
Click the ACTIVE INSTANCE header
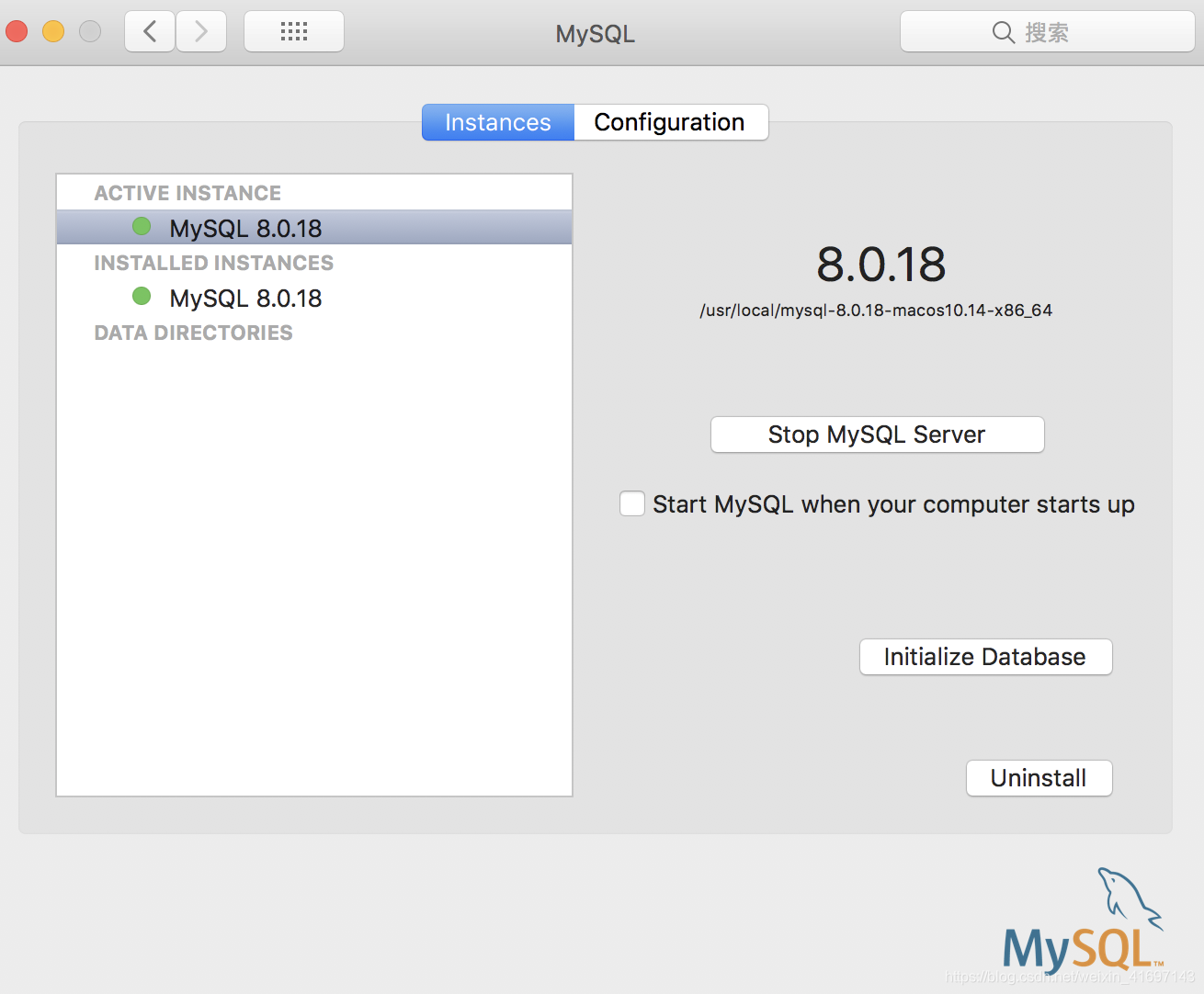click(187, 193)
